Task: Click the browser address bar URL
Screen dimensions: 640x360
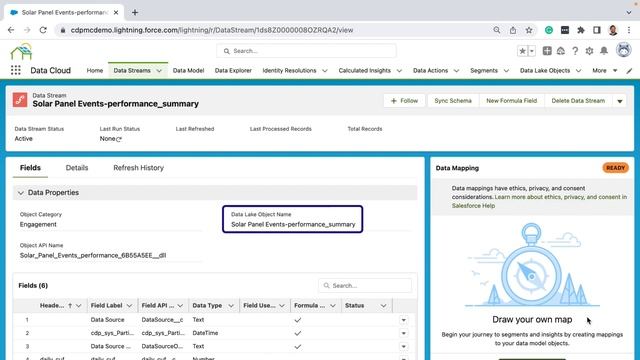Action: tap(212, 30)
